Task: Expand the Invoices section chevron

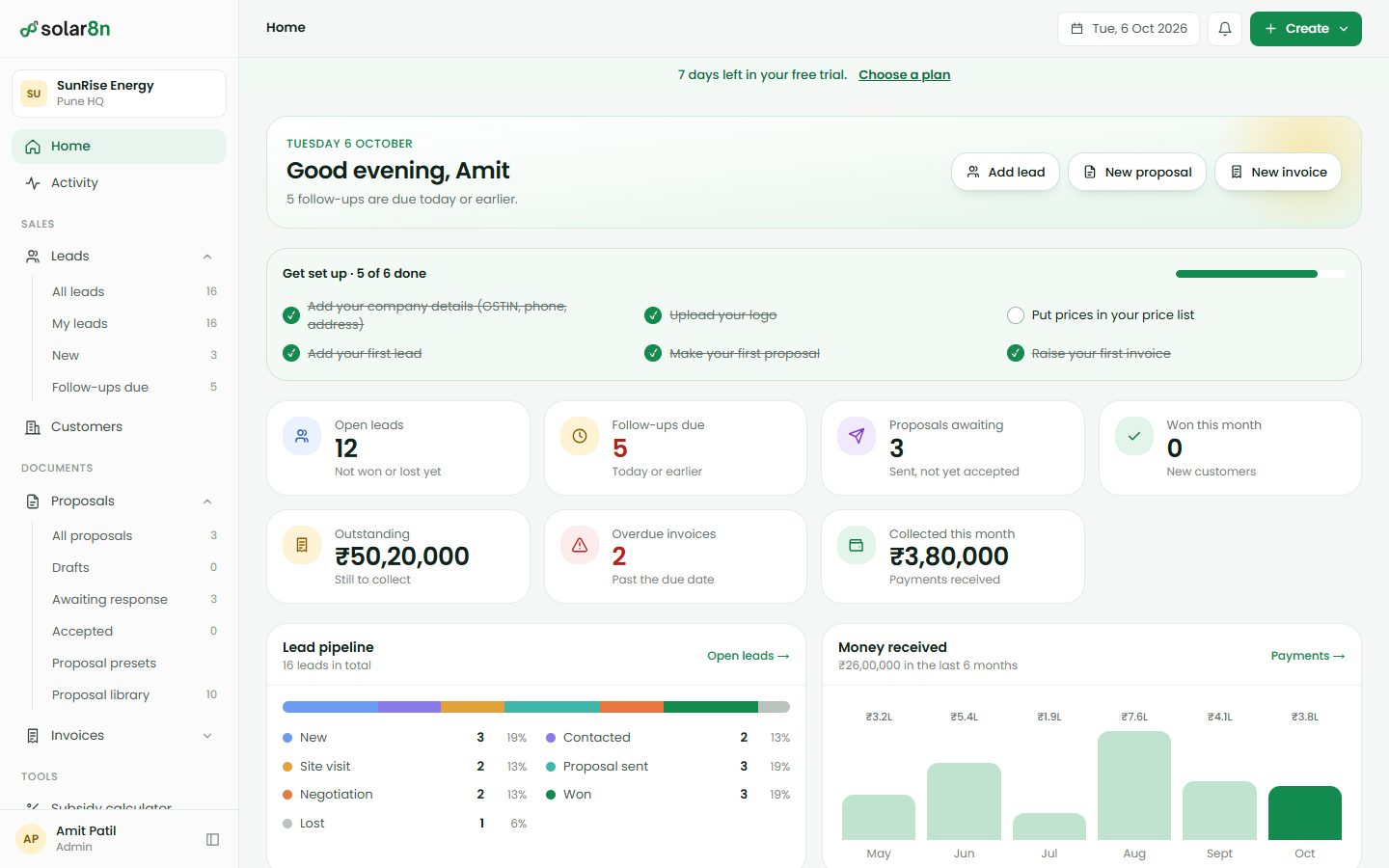Action: tap(207, 736)
